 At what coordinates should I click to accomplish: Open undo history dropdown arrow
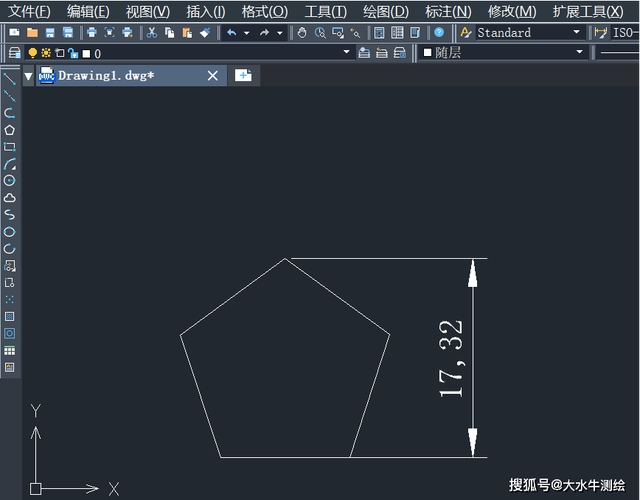pos(247,33)
